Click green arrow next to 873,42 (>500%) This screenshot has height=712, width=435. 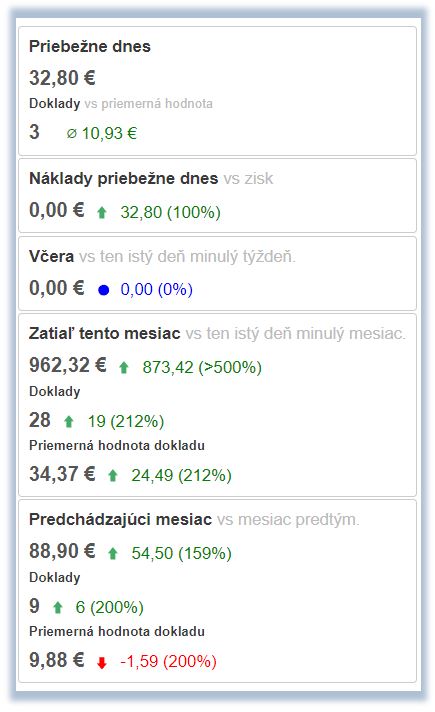124,367
